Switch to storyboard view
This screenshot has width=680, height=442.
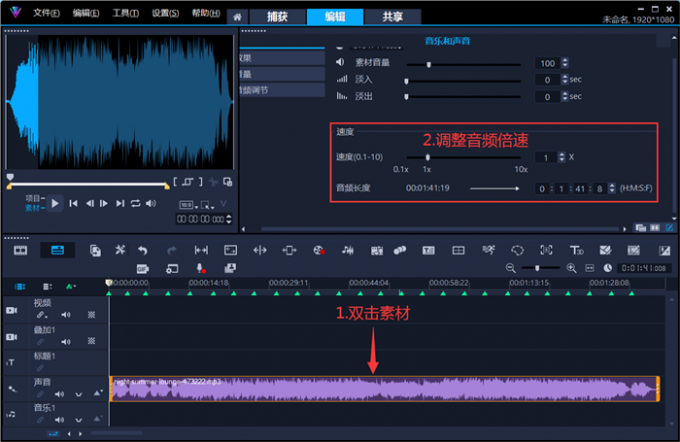[x=21, y=250]
